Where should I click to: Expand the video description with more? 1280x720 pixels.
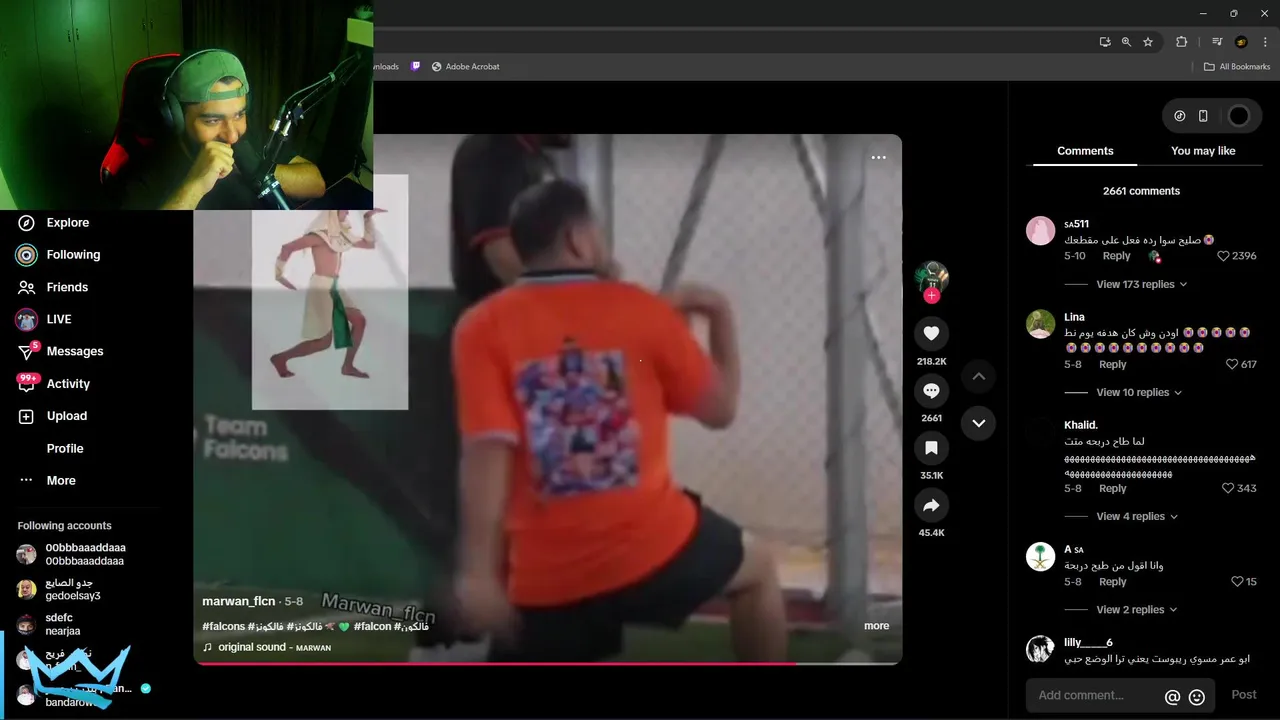click(876, 626)
